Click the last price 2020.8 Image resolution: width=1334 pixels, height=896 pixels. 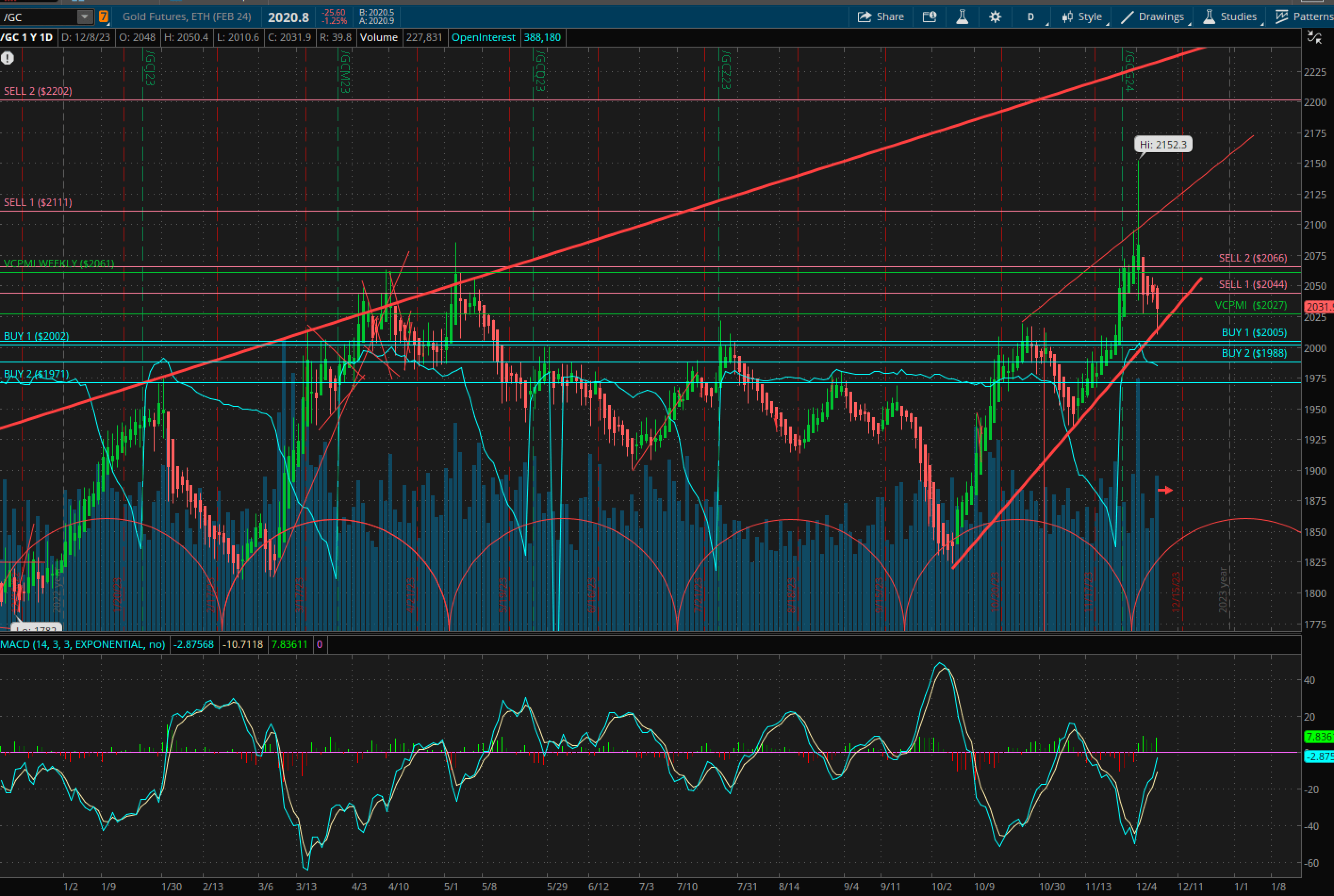tap(288, 17)
